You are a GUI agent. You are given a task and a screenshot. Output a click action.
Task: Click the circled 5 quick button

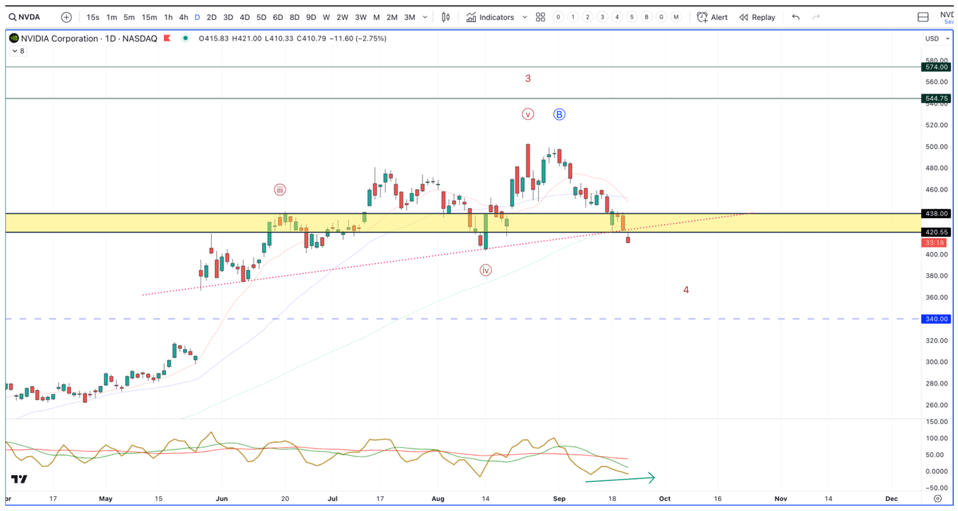tap(632, 17)
